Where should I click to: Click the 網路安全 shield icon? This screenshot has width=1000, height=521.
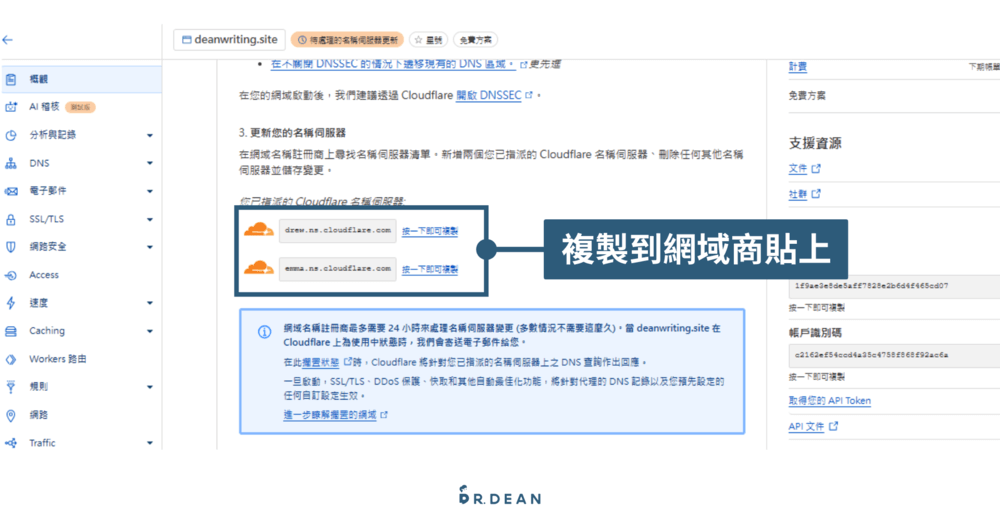pos(11,247)
